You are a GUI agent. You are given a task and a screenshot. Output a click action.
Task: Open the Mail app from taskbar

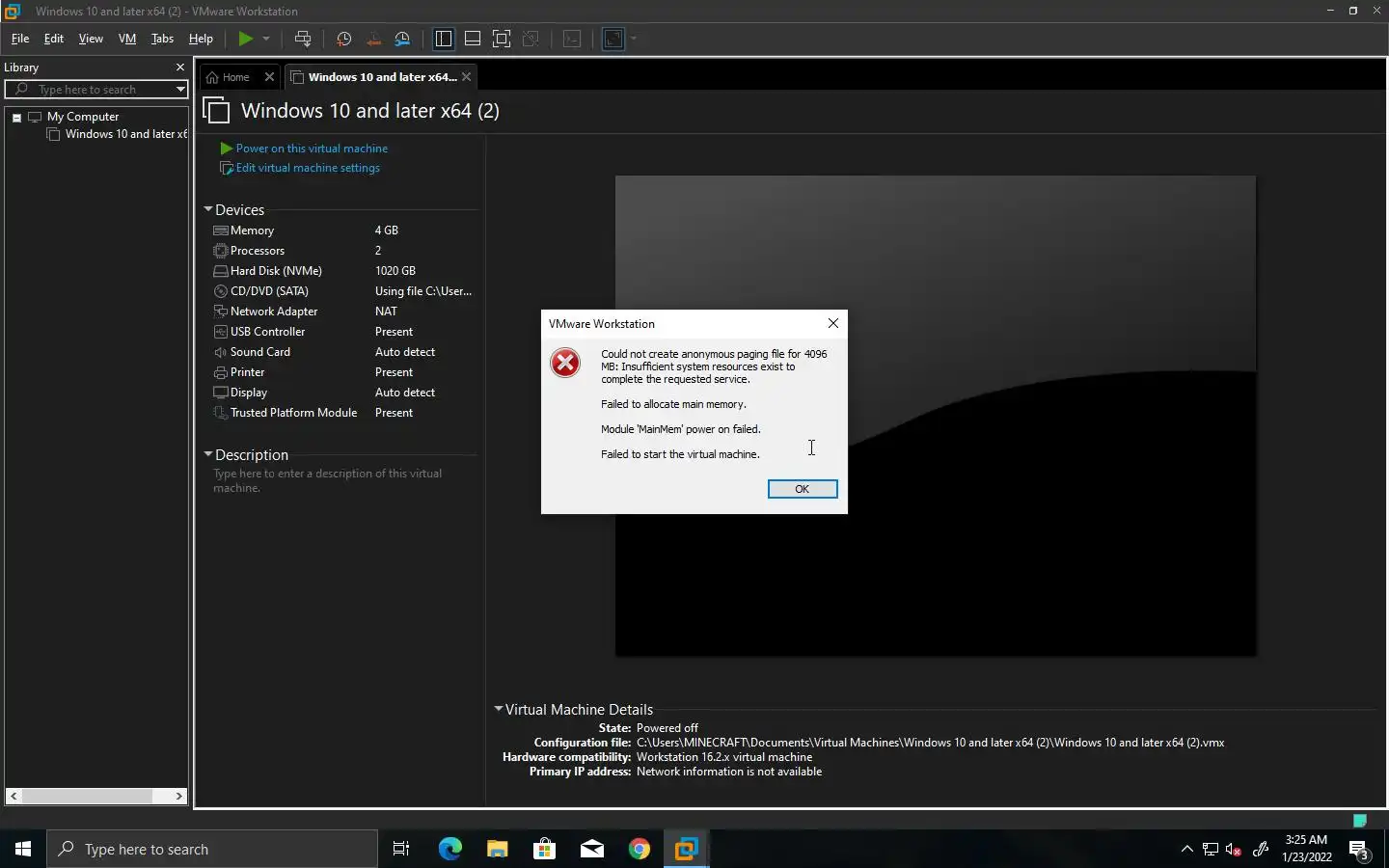click(592, 849)
